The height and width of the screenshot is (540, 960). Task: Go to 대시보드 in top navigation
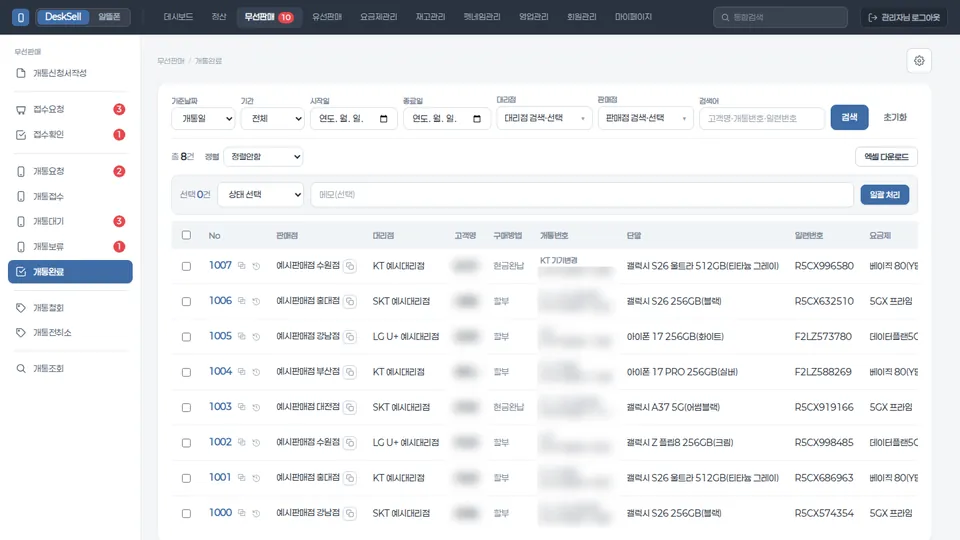tap(178, 17)
